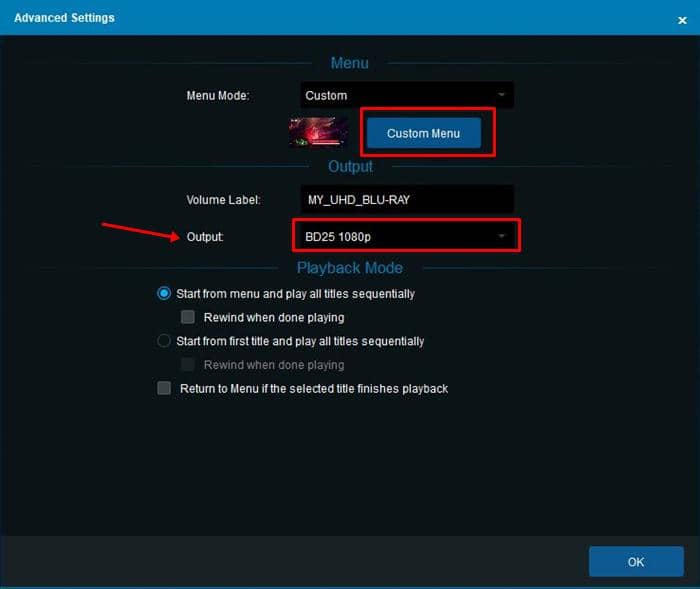This screenshot has width=700, height=589.
Task: Tick the greyed-out Rewind checkbox under first title
Action: (x=188, y=365)
